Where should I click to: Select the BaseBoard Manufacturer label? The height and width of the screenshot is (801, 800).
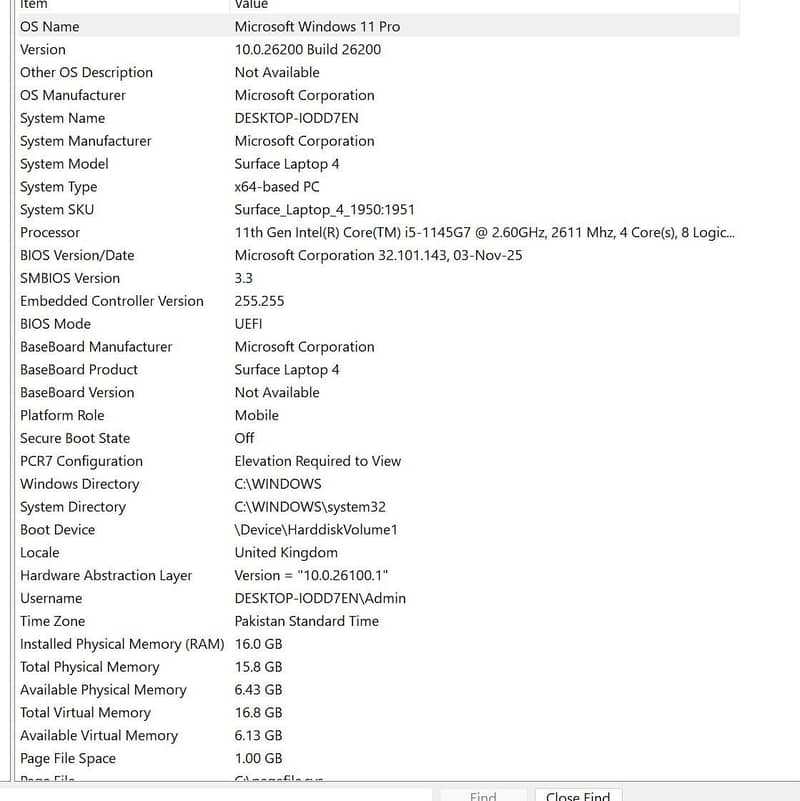pos(96,347)
